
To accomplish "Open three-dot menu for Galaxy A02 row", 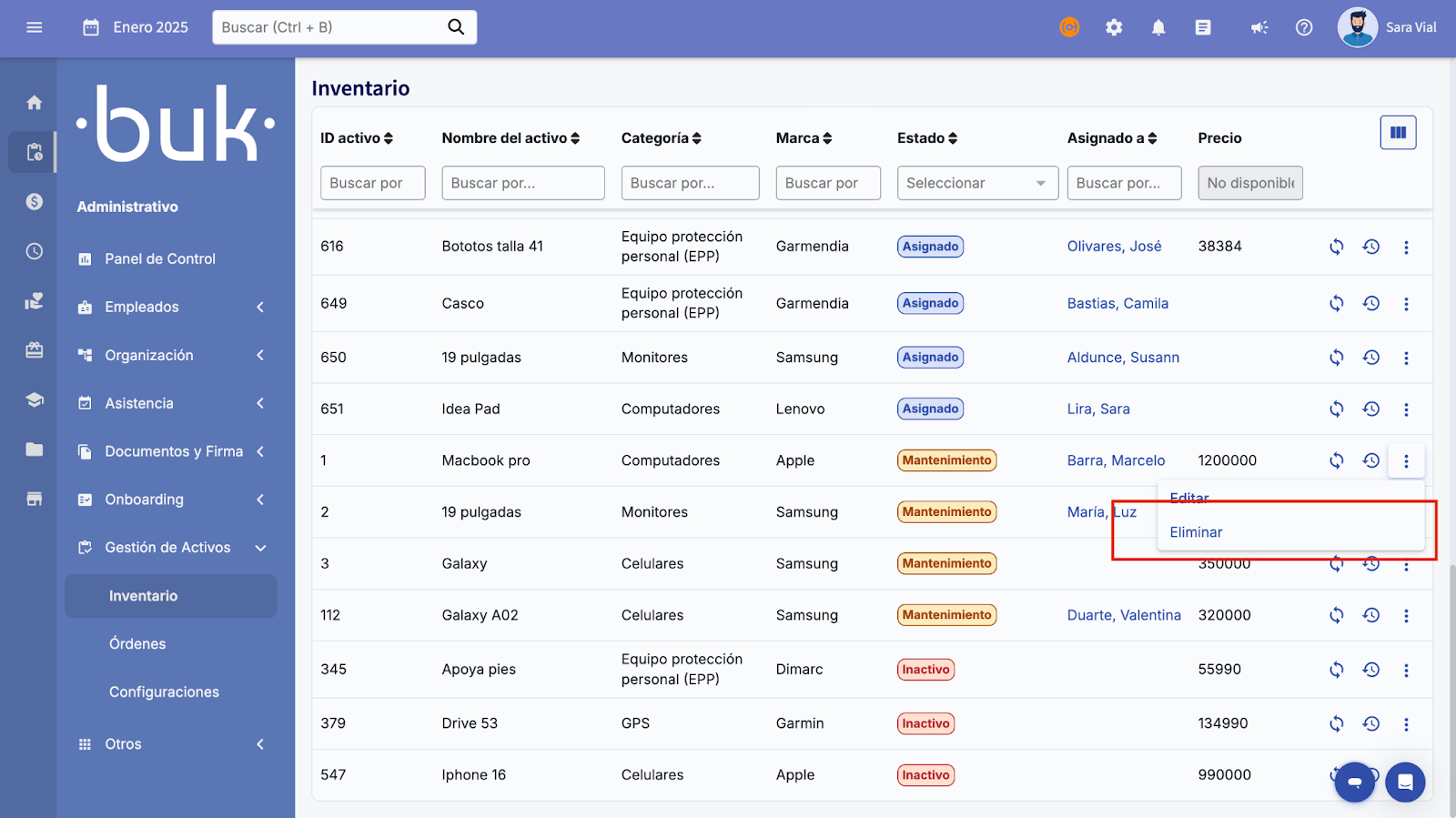I will (x=1406, y=616).
